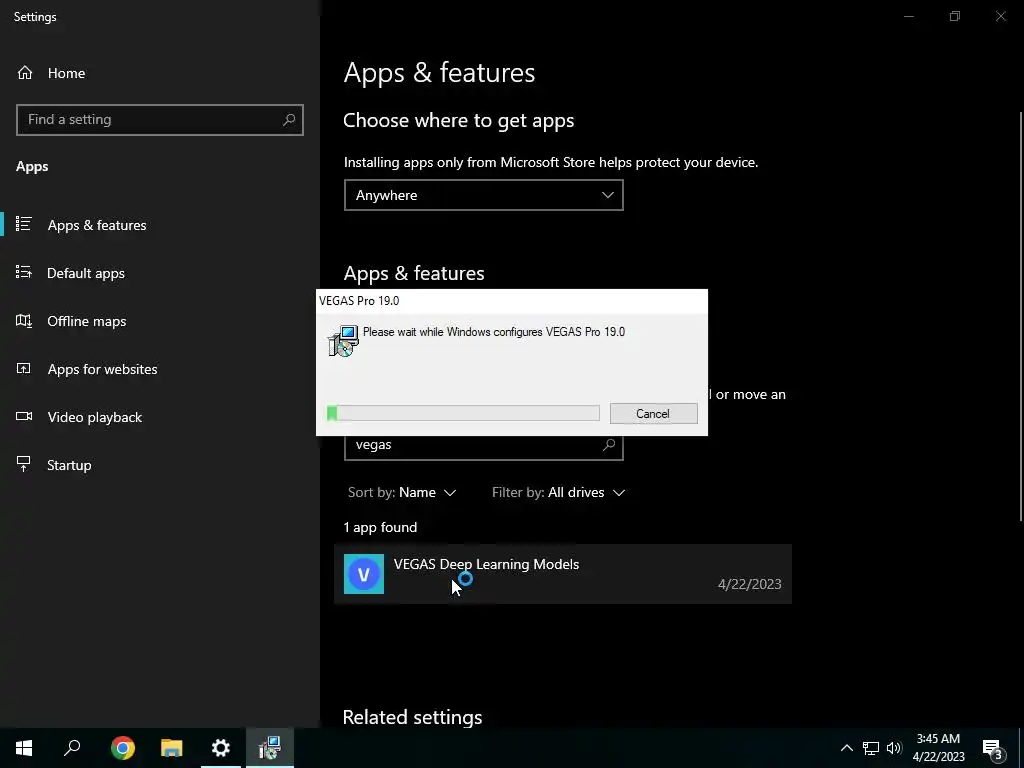The width and height of the screenshot is (1024, 768).
Task: Open clock showing 3:45 AM
Action: [x=938, y=748]
